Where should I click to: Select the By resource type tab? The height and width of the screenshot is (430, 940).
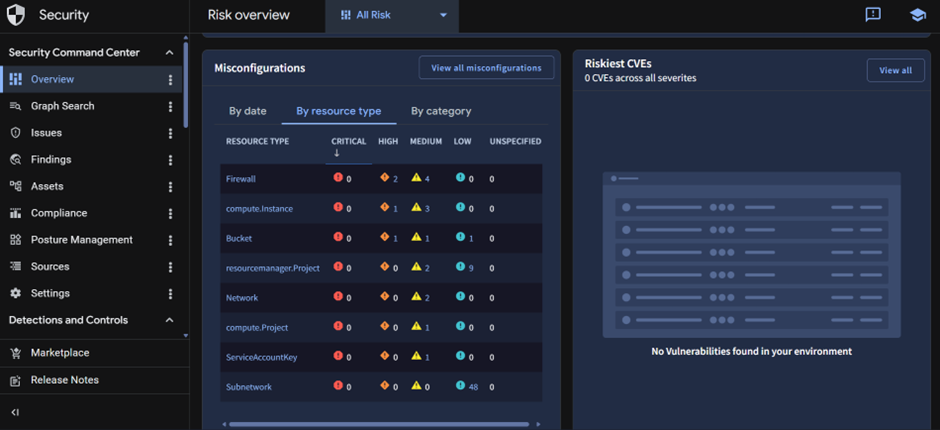coord(339,111)
